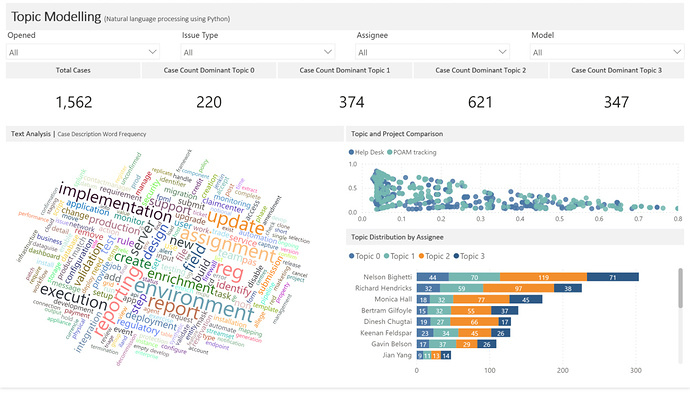The width and height of the screenshot is (690, 393).
Task: Click the Help Desk legend marker
Action: click(351, 152)
